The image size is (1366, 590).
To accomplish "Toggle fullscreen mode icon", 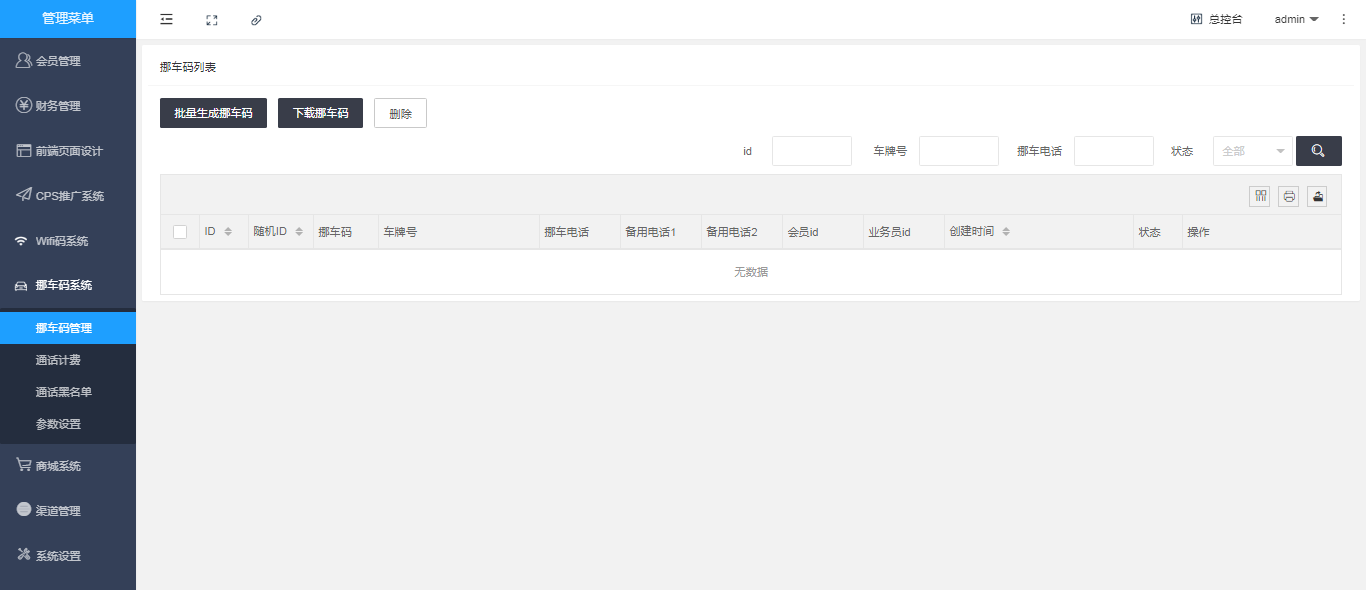I will click(x=211, y=19).
